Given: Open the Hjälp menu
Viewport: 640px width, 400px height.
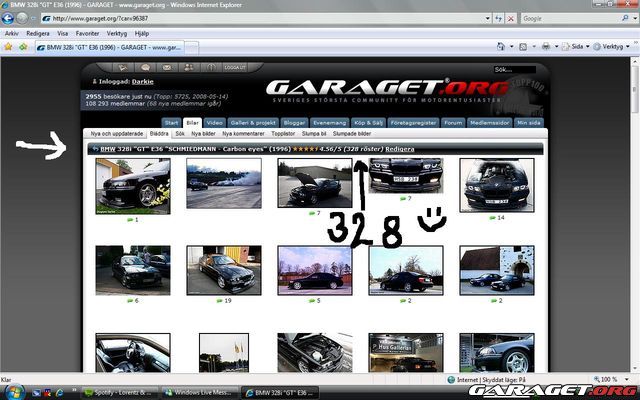Looking at the screenshot, I should [x=142, y=33].
